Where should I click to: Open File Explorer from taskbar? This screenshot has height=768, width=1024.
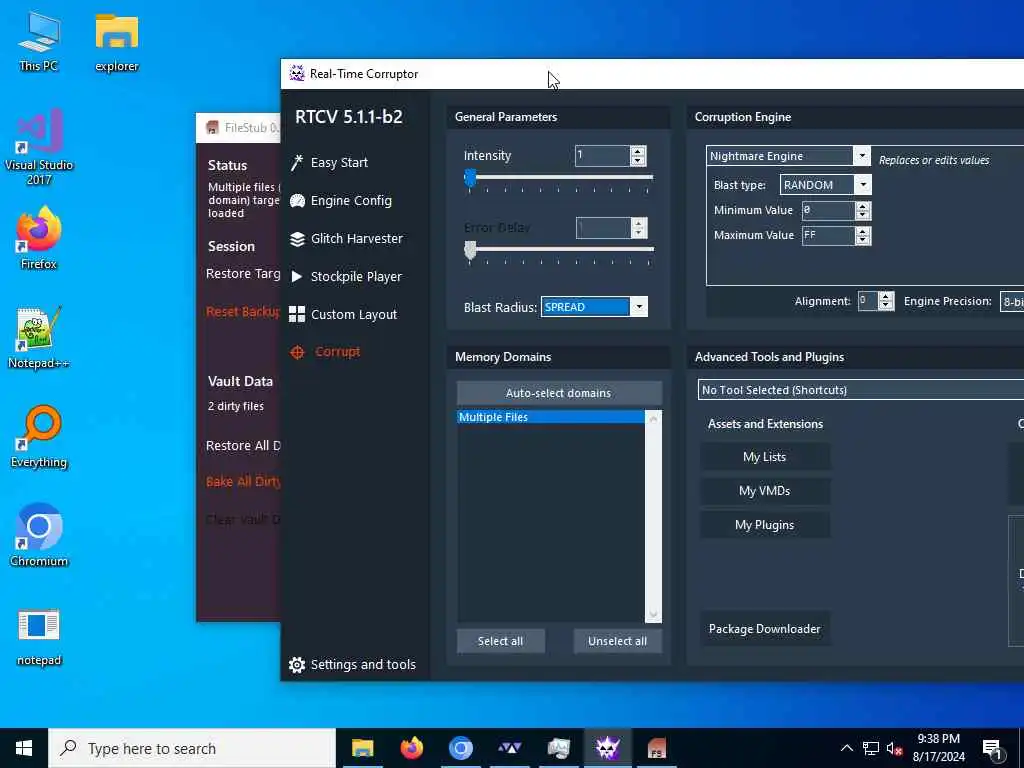tap(362, 748)
